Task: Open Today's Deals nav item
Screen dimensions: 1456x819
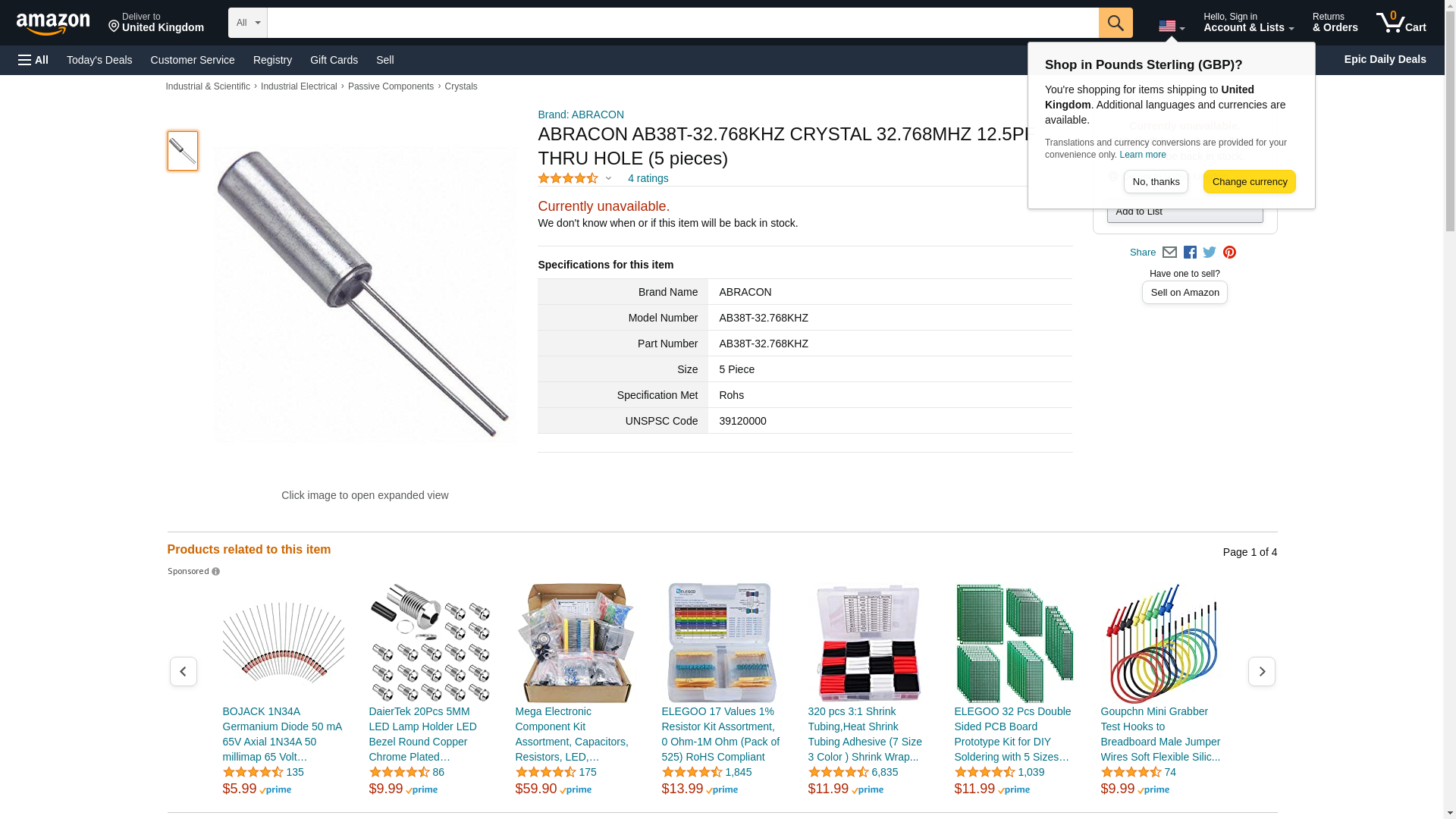Action: pyautogui.click(x=99, y=60)
